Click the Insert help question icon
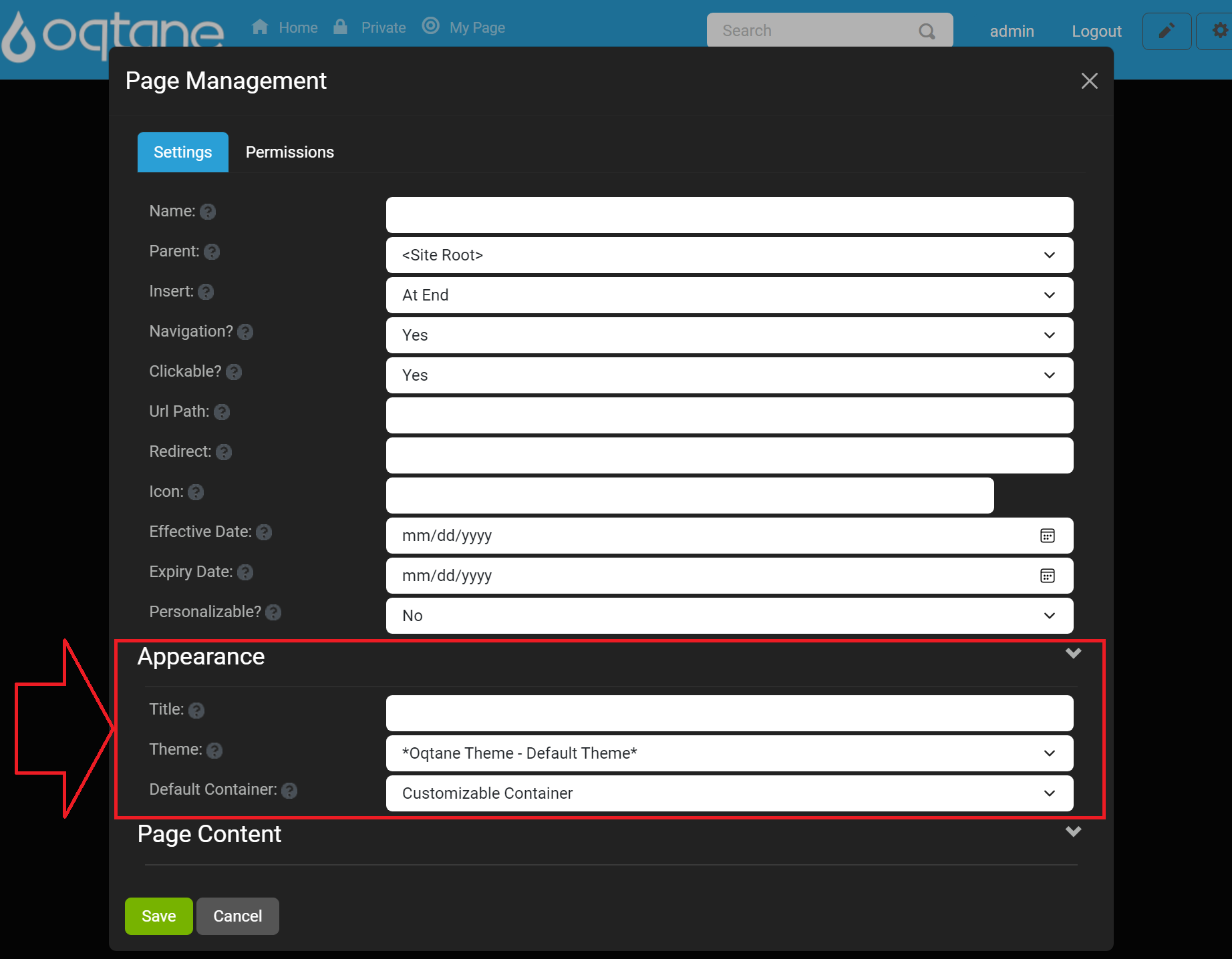This screenshot has height=959, width=1232. [x=206, y=292]
